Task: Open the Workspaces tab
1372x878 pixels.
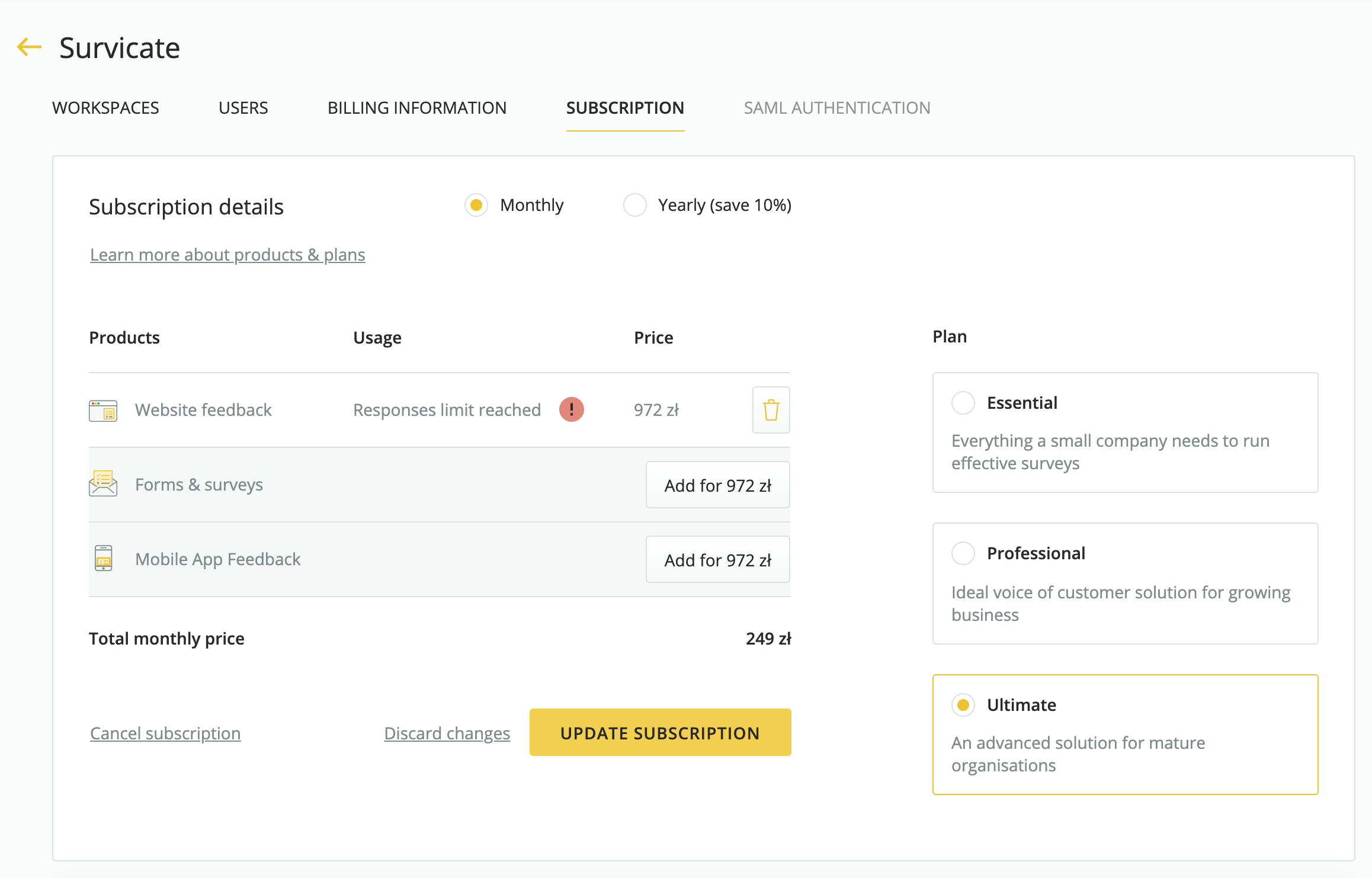Action: (x=105, y=108)
